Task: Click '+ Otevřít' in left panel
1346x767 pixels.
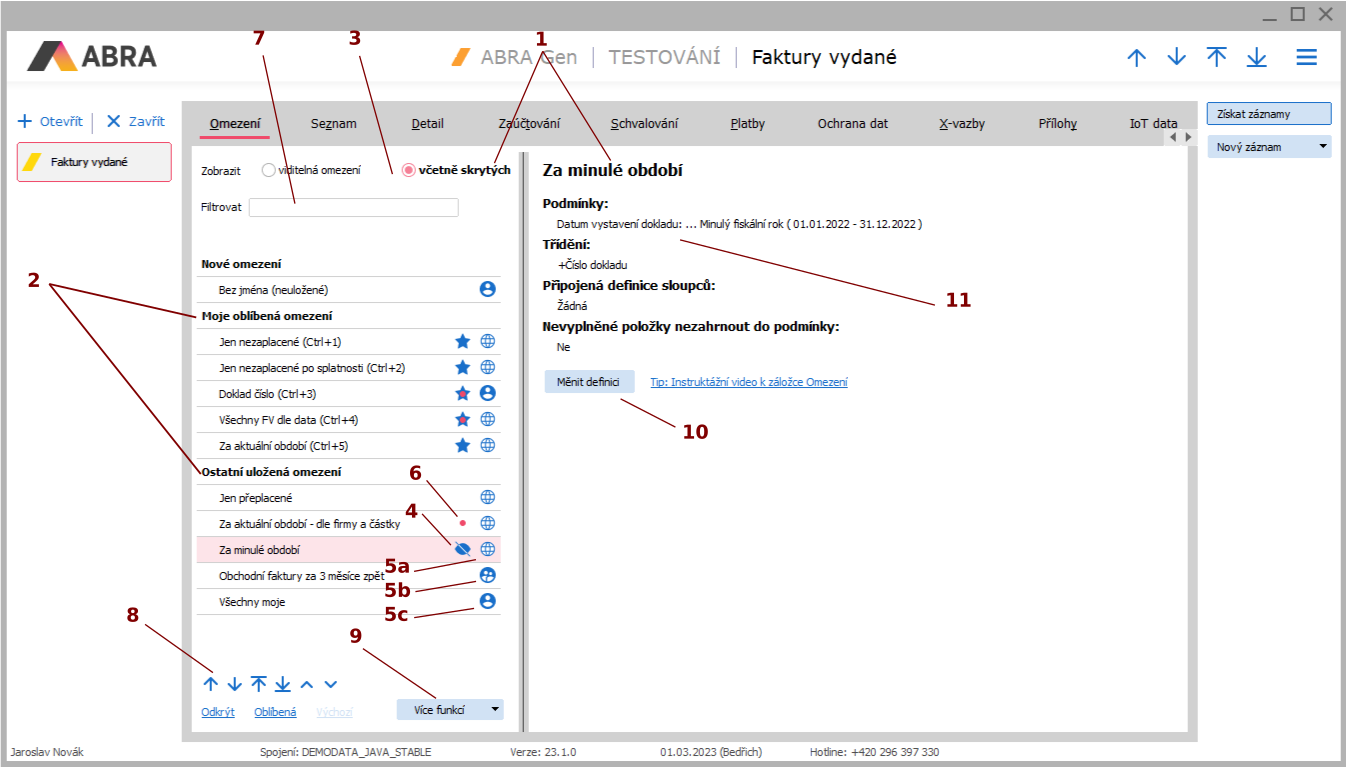Action: coord(50,121)
